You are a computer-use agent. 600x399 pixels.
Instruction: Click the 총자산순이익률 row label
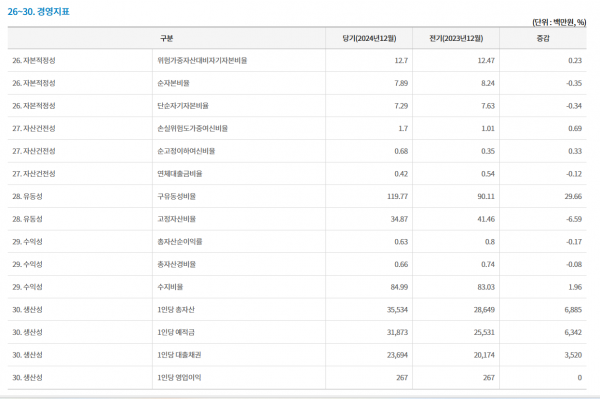point(180,242)
